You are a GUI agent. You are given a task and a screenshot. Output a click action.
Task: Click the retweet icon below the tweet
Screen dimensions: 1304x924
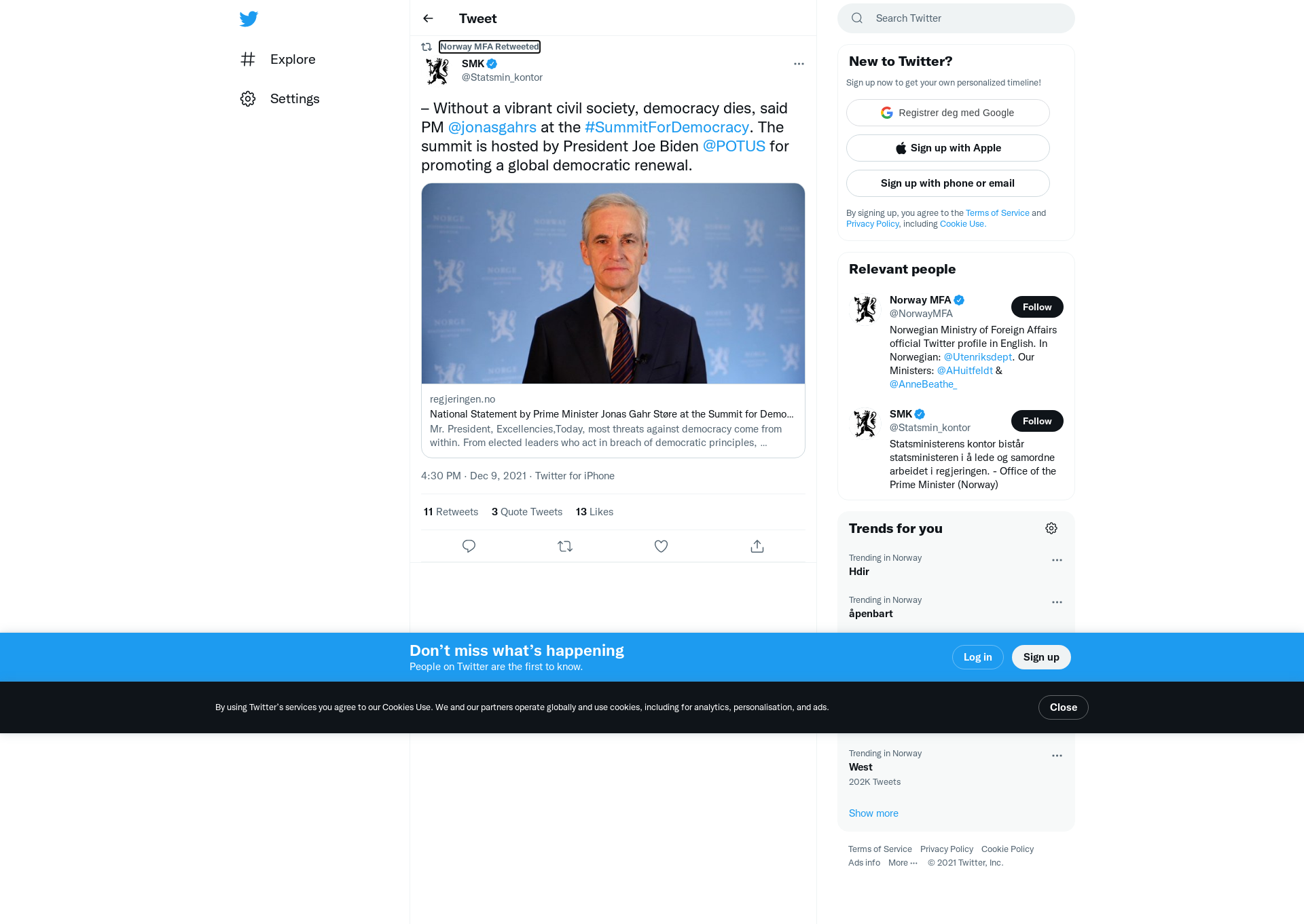[565, 546]
